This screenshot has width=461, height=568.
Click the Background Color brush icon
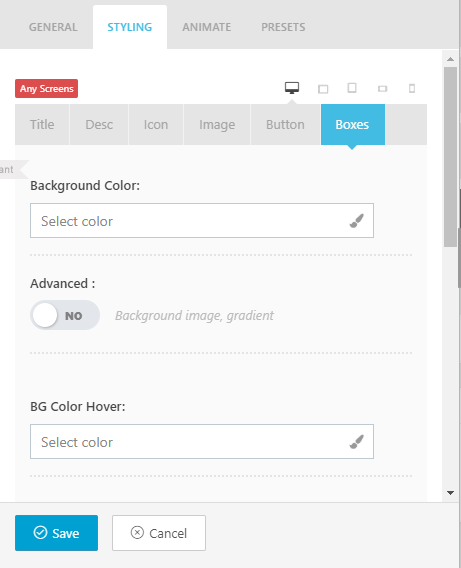[356, 221]
